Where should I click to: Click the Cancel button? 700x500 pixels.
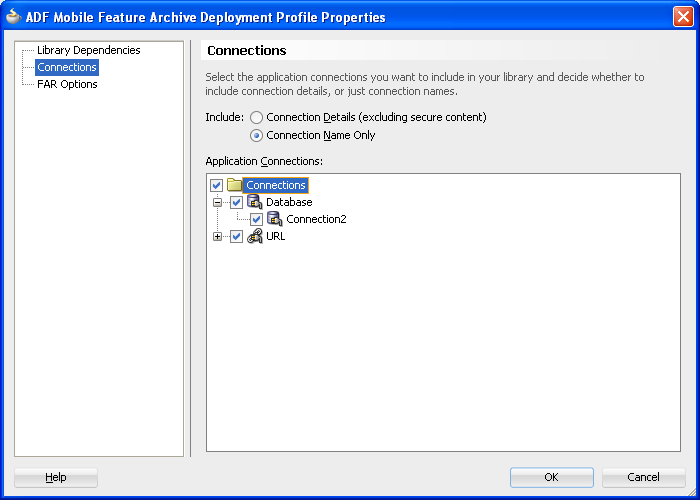[x=643, y=477]
